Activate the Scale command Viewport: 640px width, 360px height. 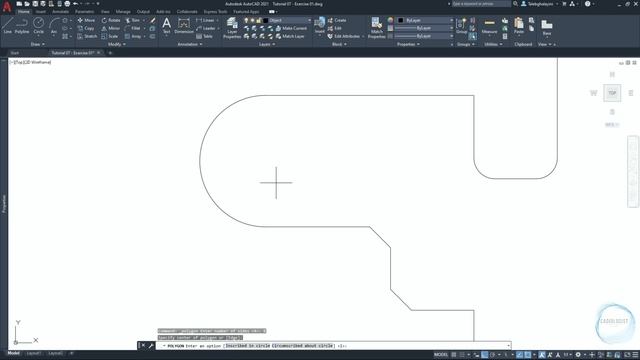click(x=110, y=36)
